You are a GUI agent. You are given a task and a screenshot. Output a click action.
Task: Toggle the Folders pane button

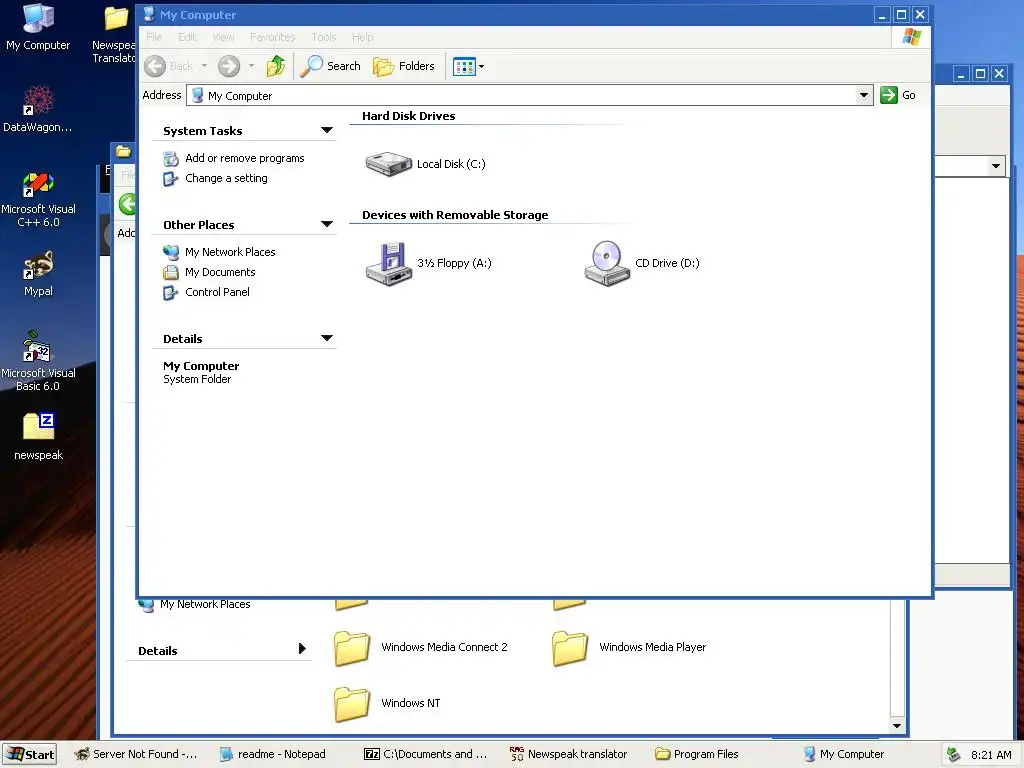click(404, 66)
